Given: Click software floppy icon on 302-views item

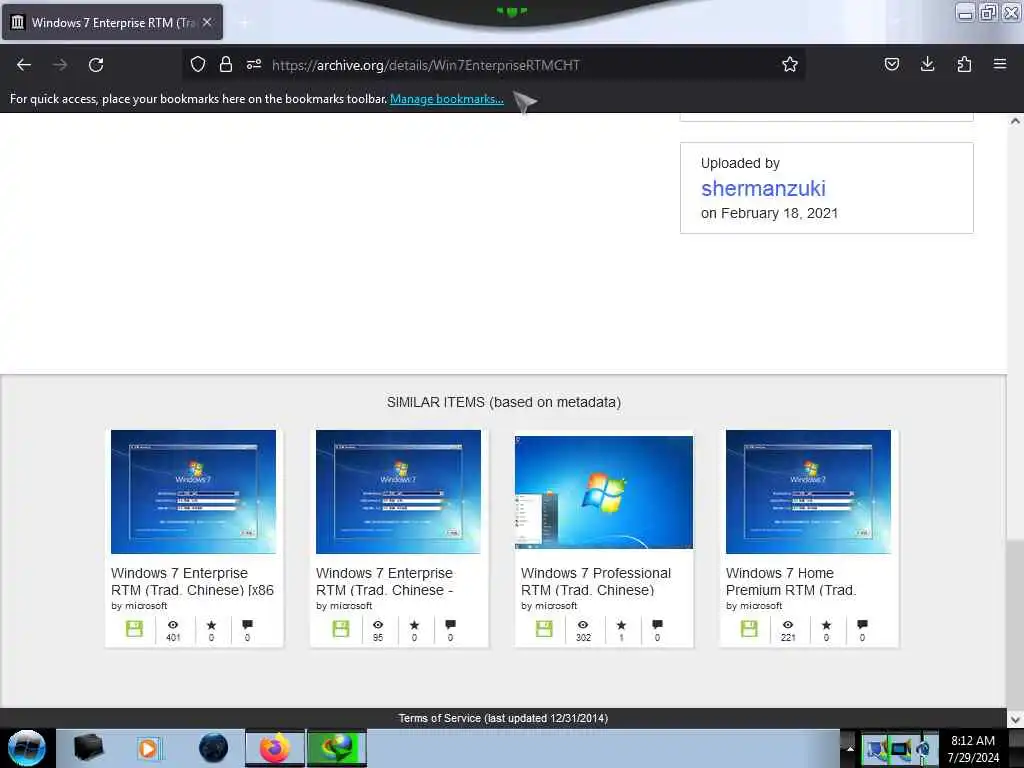Looking at the screenshot, I should click(x=544, y=629).
